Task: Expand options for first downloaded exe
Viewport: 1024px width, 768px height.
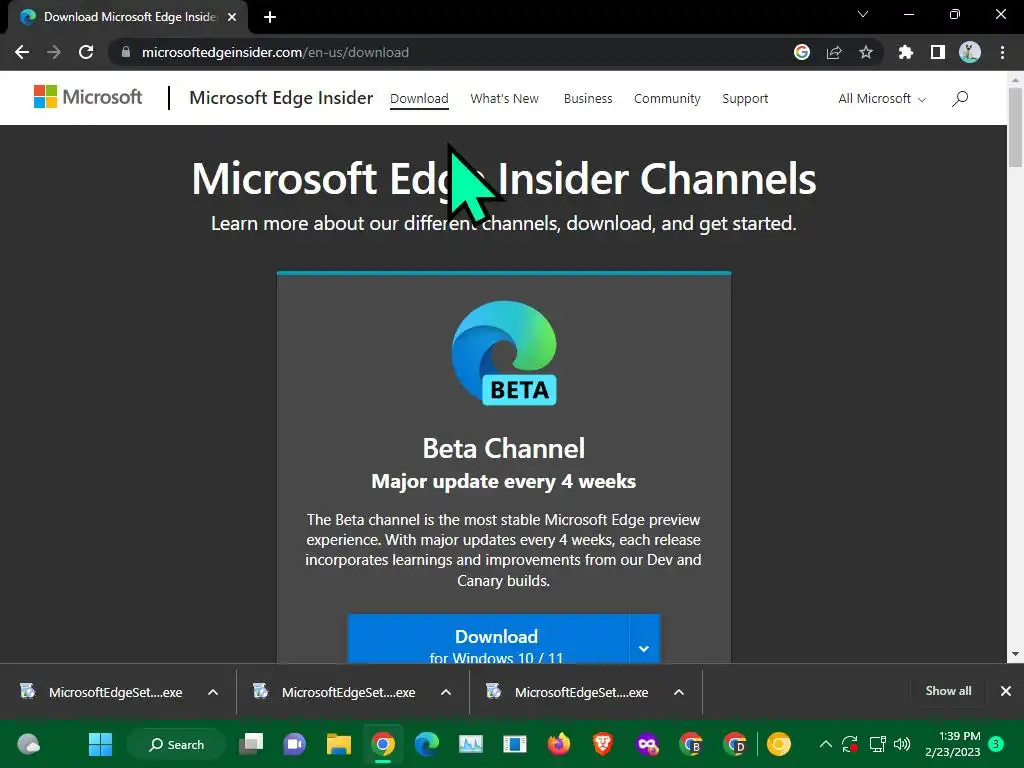Action: pos(213,692)
